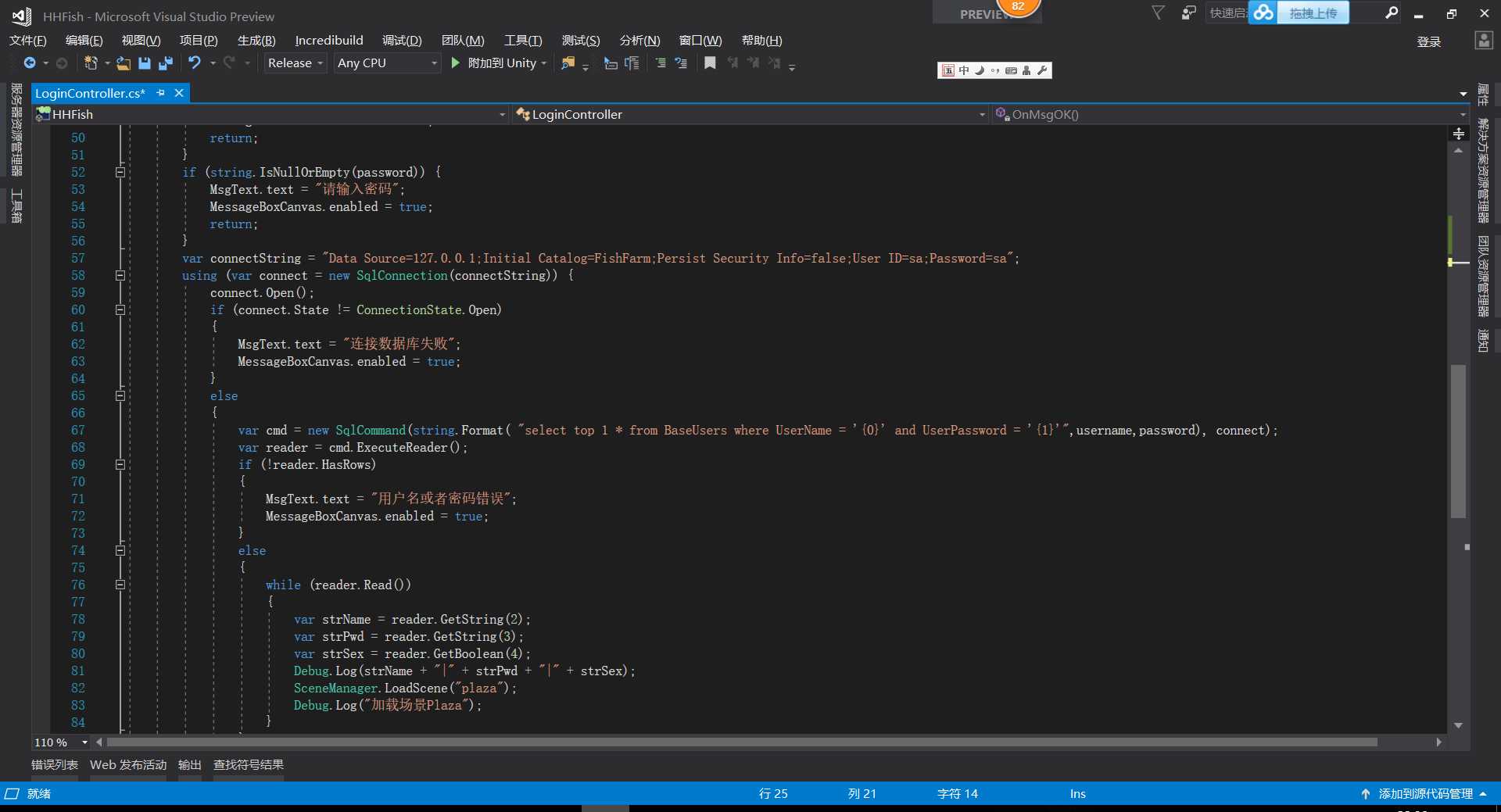Viewport: 1501px width, 812px height.
Task: Click the vertical scrollbar thumb
Action: coord(1458,442)
